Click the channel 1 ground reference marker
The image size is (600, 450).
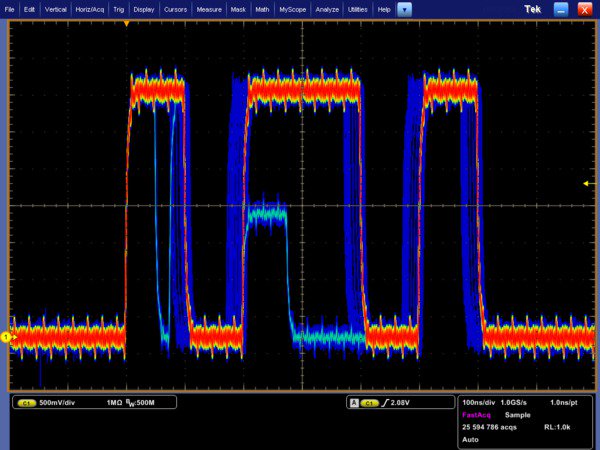tap(6, 338)
